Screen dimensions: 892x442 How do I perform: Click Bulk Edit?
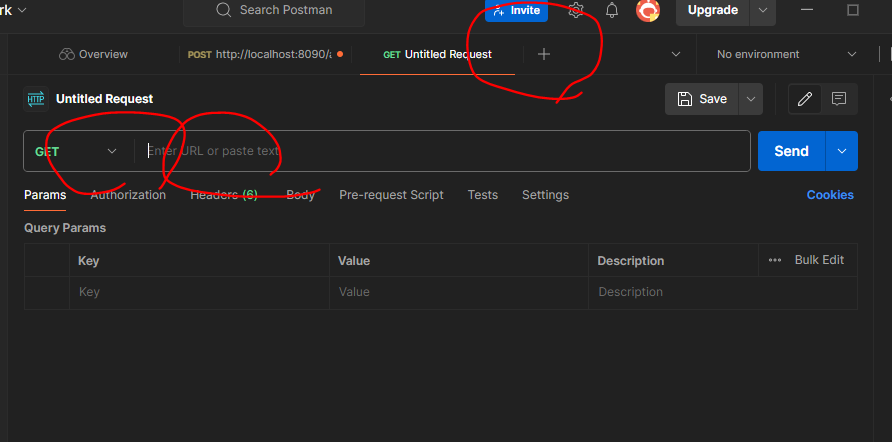coord(819,260)
